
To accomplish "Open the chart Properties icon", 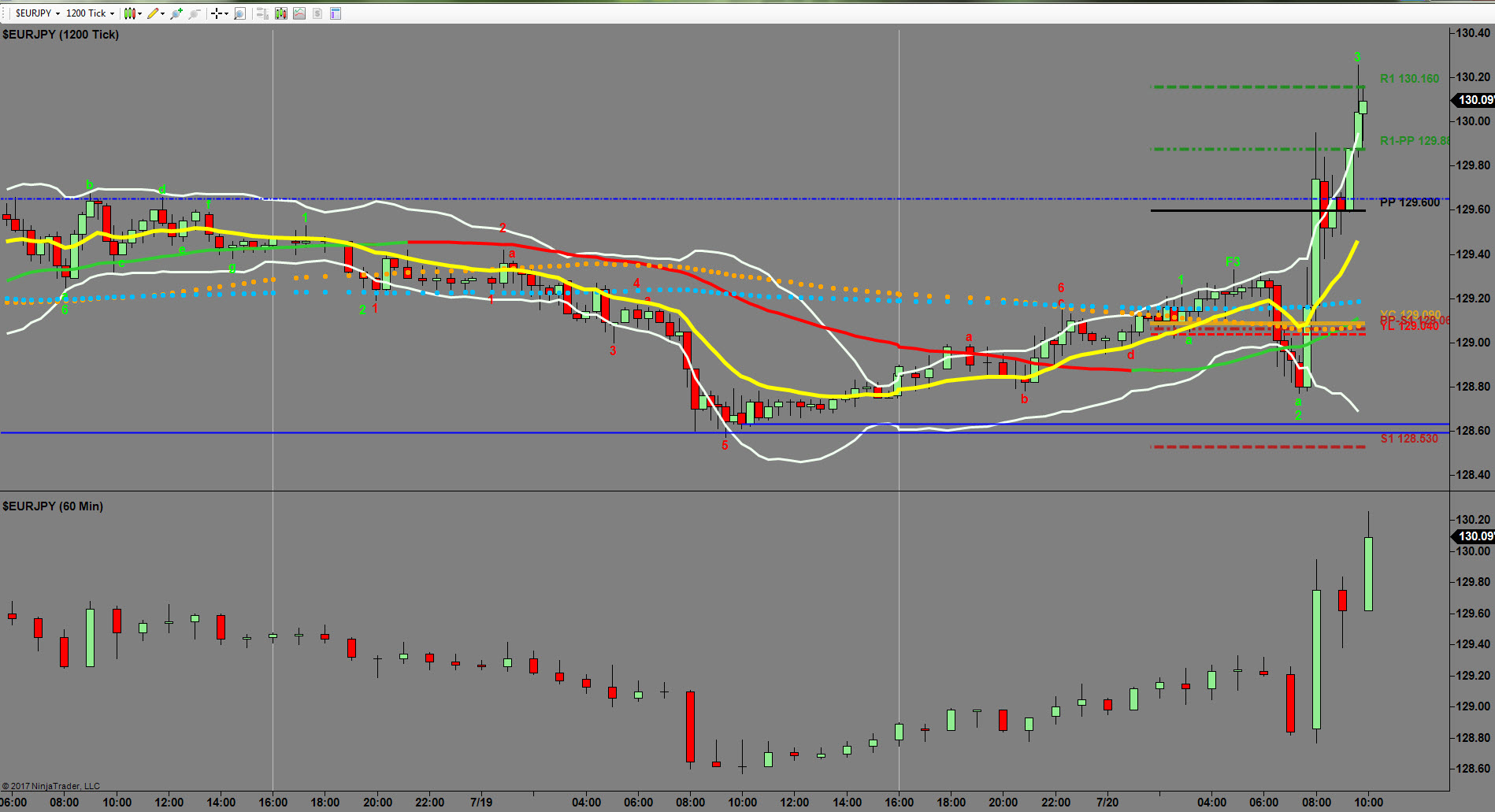I will click(x=336, y=13).
